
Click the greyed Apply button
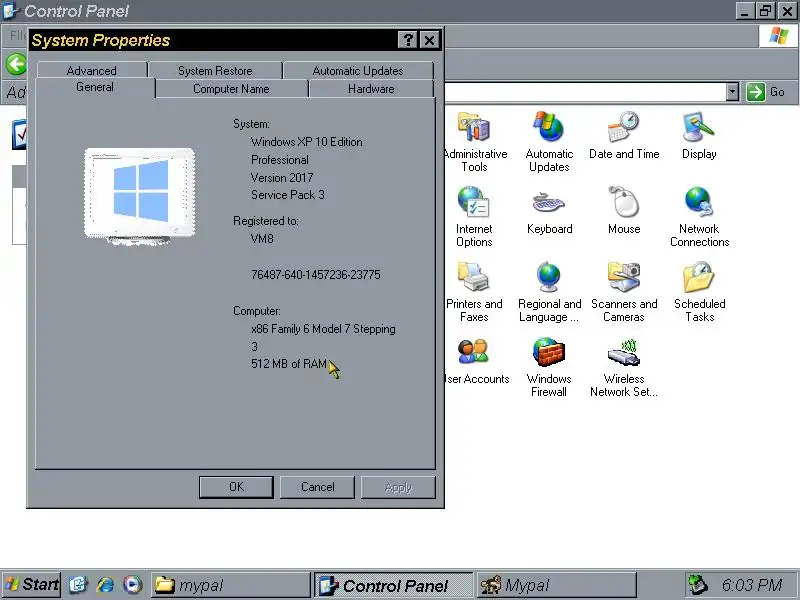click(398, 487)
